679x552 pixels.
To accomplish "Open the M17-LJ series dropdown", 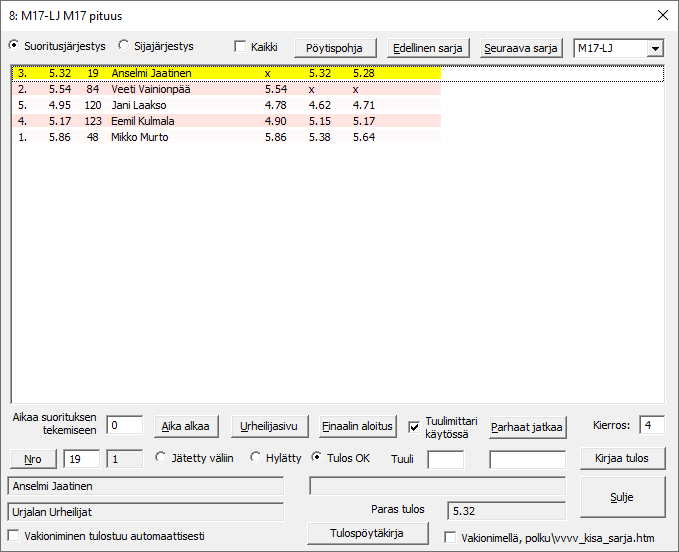I will click(x=655, y=48).
